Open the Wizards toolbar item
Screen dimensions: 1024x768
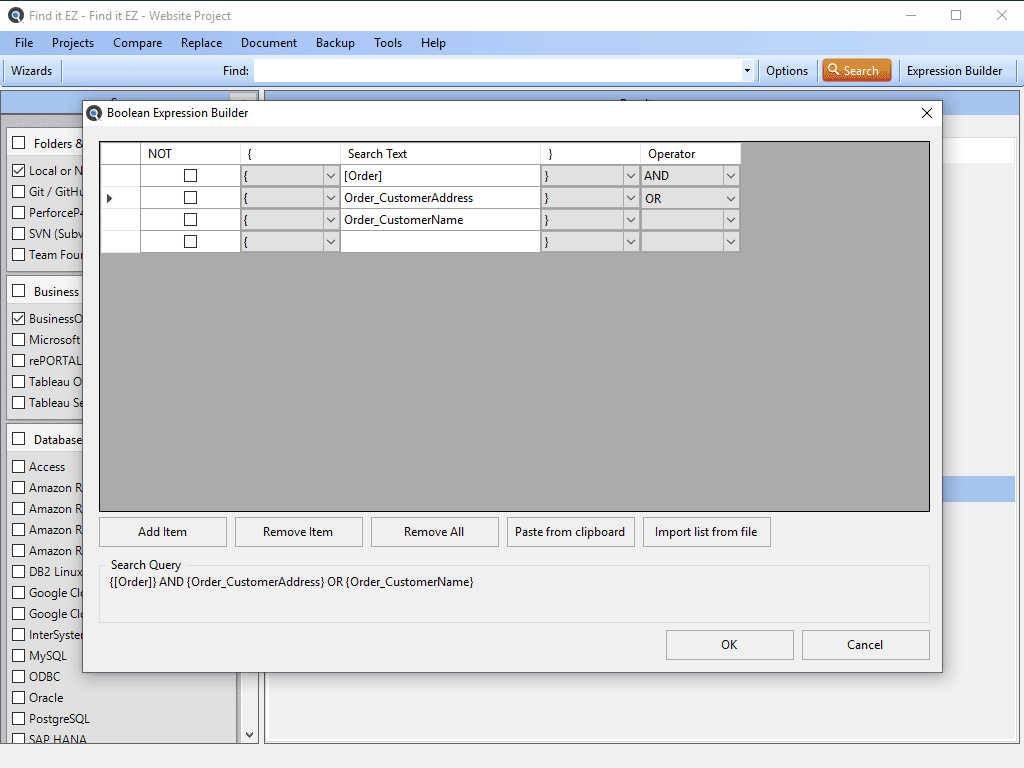pyautogui.click(x=32, y=71)
